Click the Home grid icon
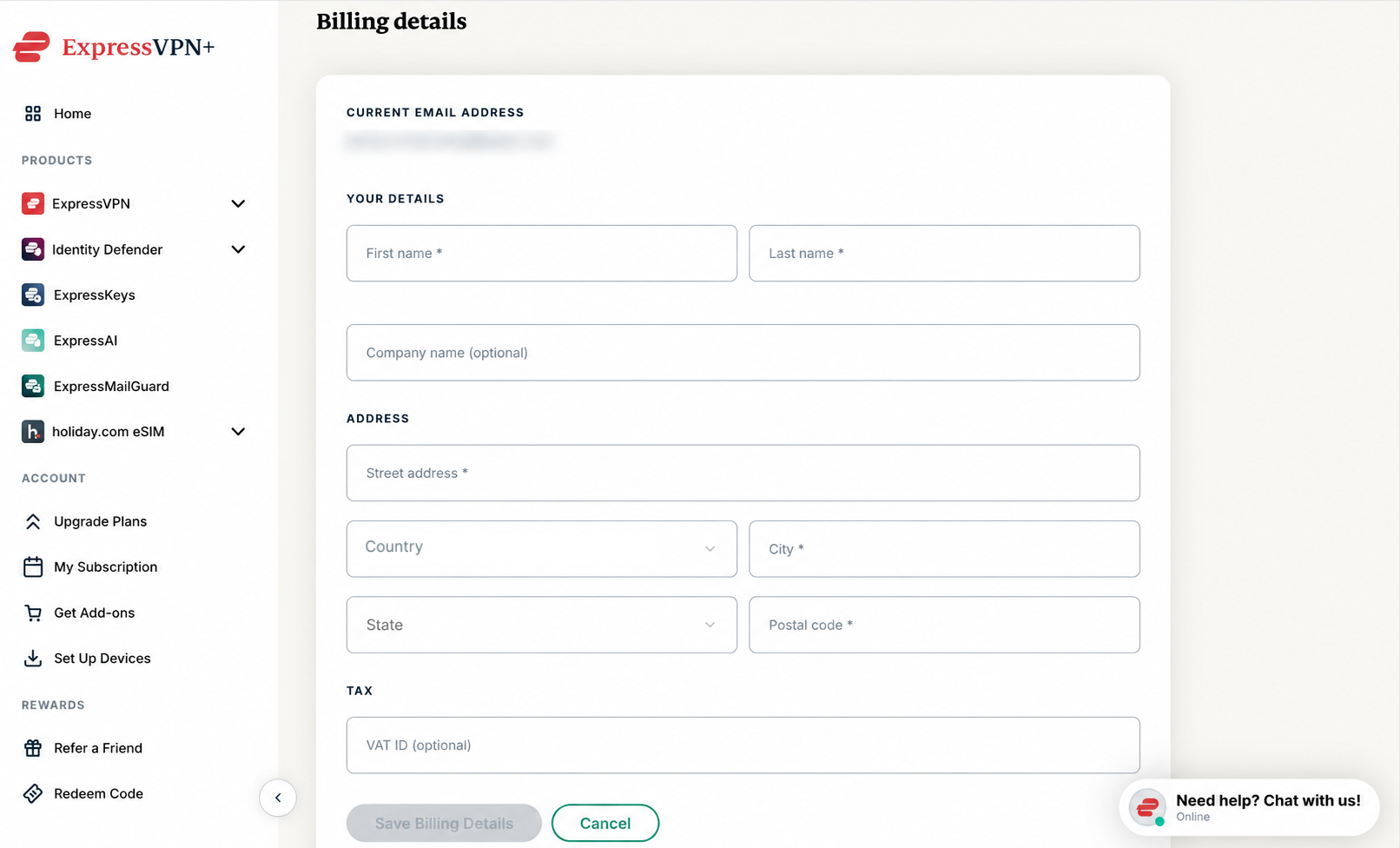Image resolution: width=1400 pixels, height=848 pixels. tap(33, 114)
